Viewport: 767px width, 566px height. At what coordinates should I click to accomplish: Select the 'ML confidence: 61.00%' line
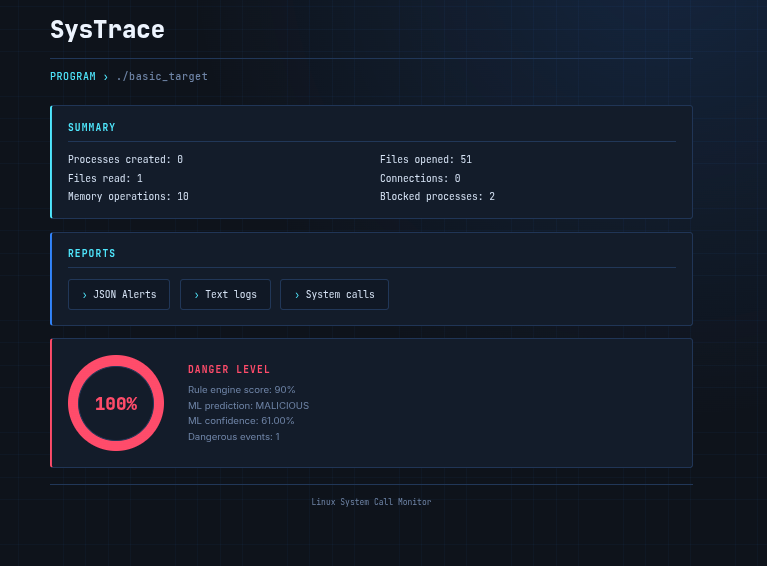241,421
